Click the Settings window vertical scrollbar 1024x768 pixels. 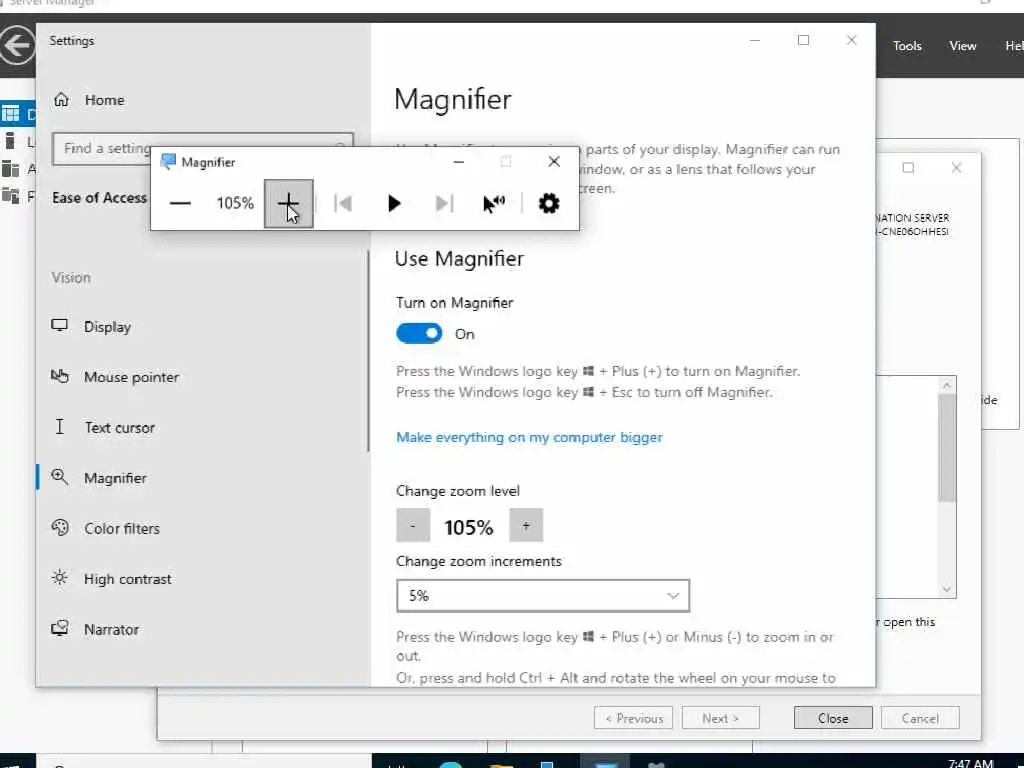368,351
